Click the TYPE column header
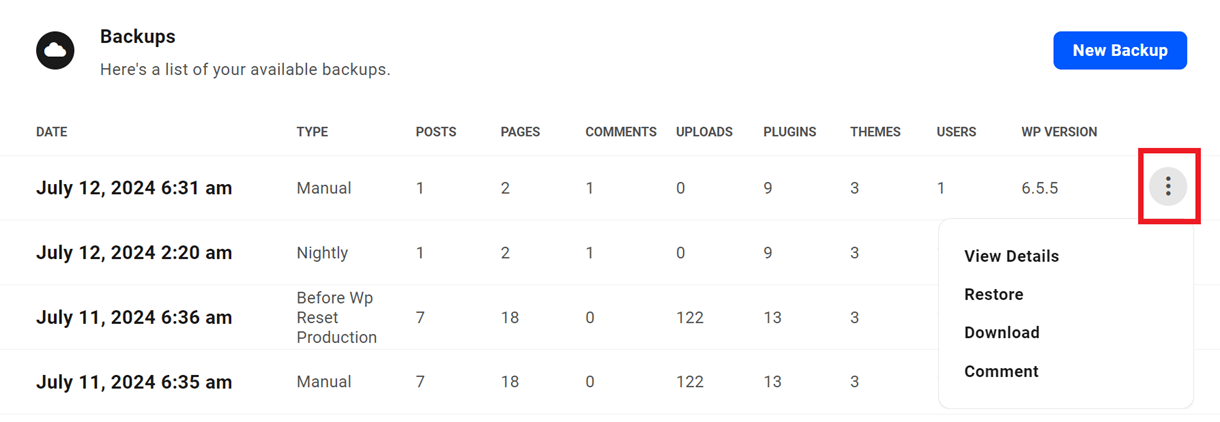This screenshot has width=1220, height=422. (x=312, y=132)
